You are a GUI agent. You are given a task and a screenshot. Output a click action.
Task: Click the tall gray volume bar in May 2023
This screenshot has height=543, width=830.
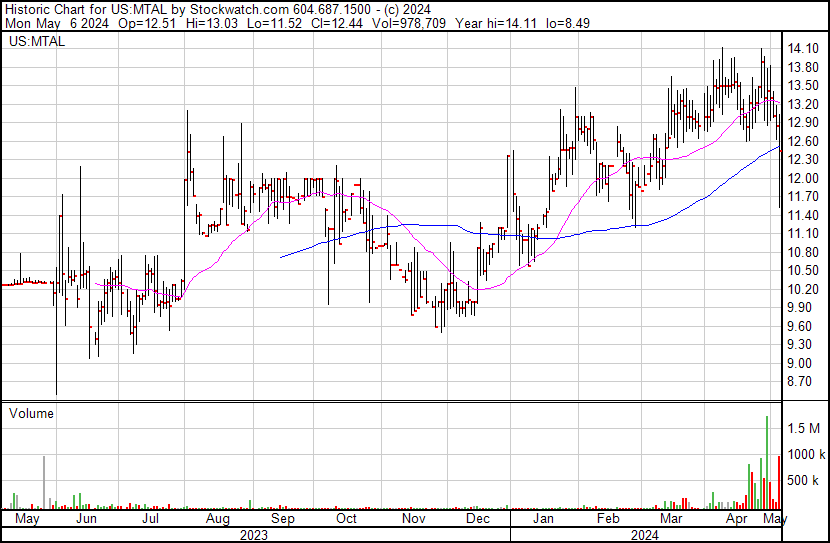point(44,482)
